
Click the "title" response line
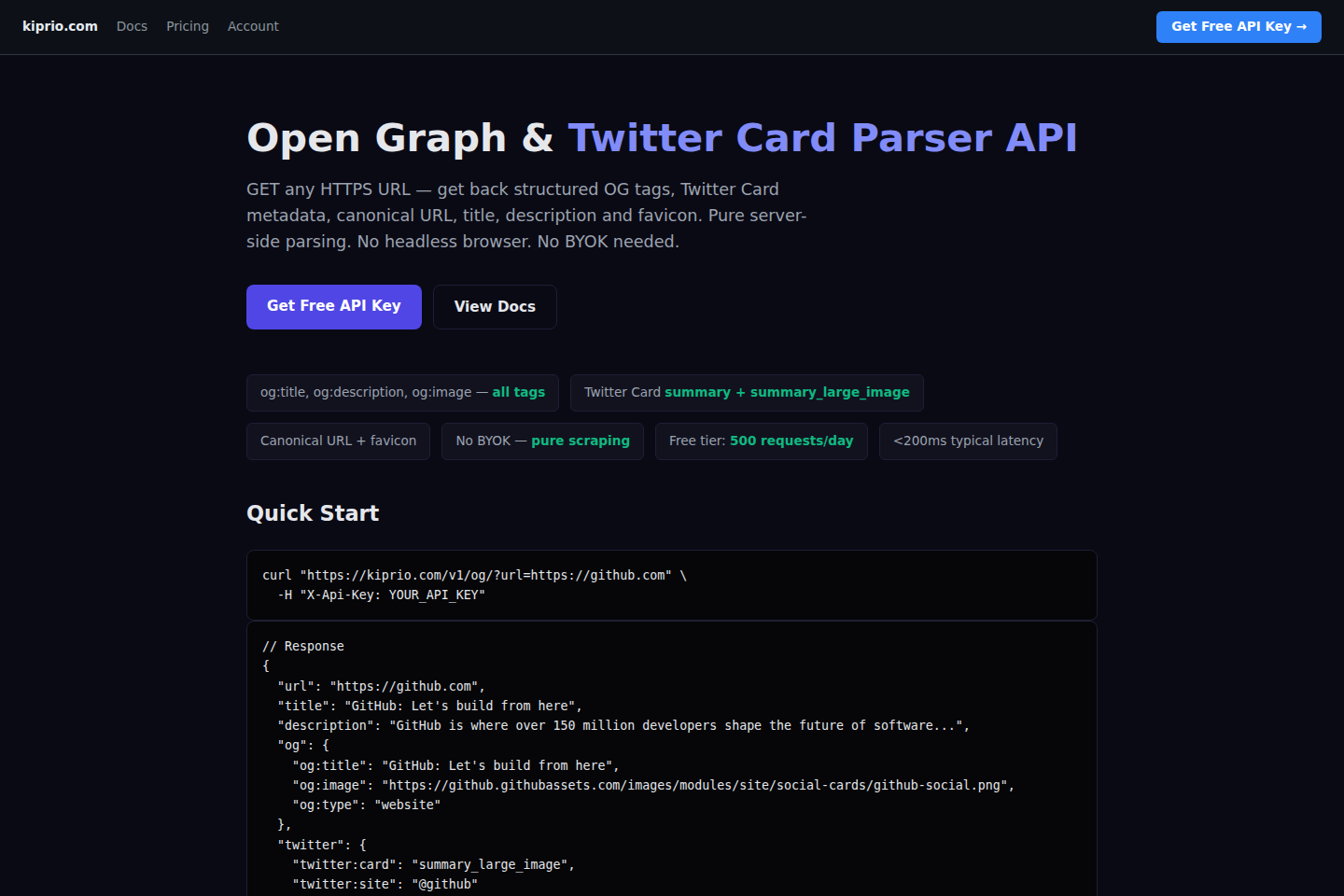[429, 707]
